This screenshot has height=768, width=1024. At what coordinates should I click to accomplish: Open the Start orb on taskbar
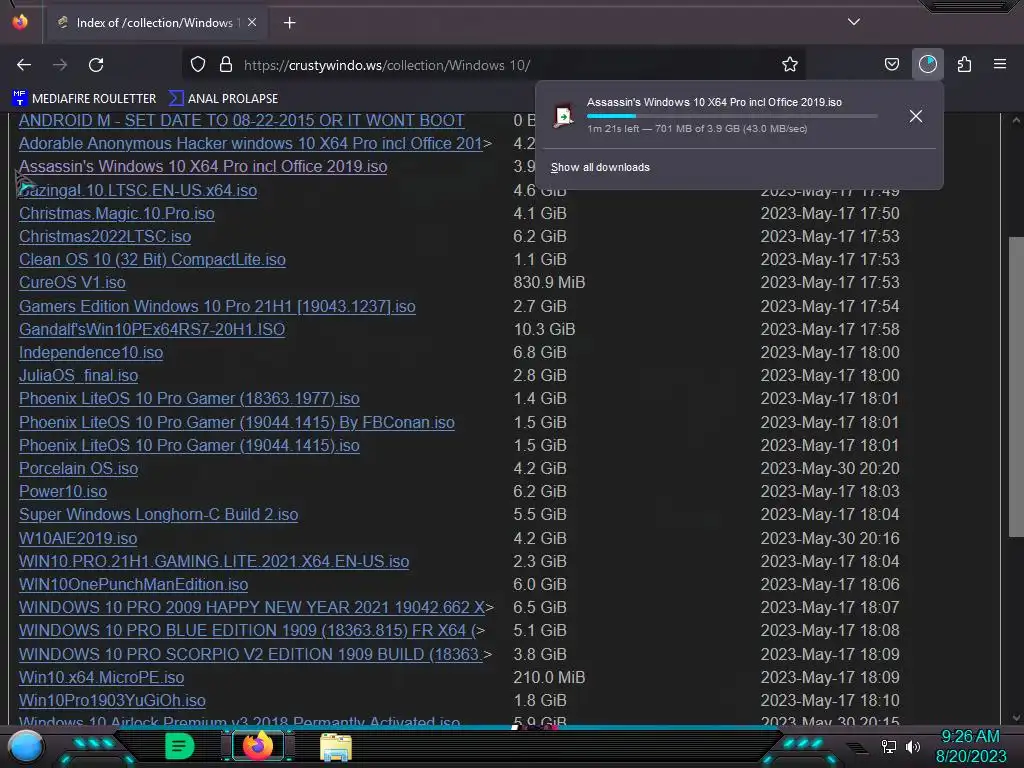click(25, 746)
